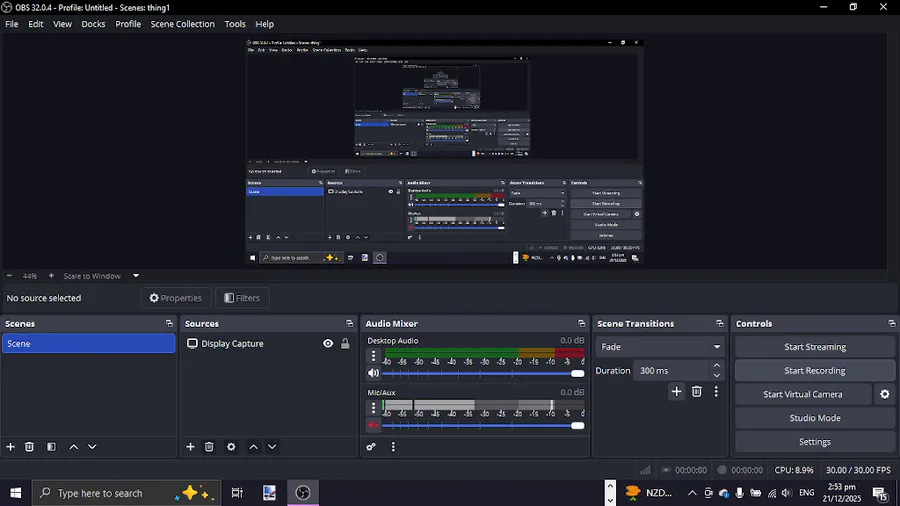Adjust Desktop Audio volume slider
The image size is (900, 506).
[x=483, y=373]
